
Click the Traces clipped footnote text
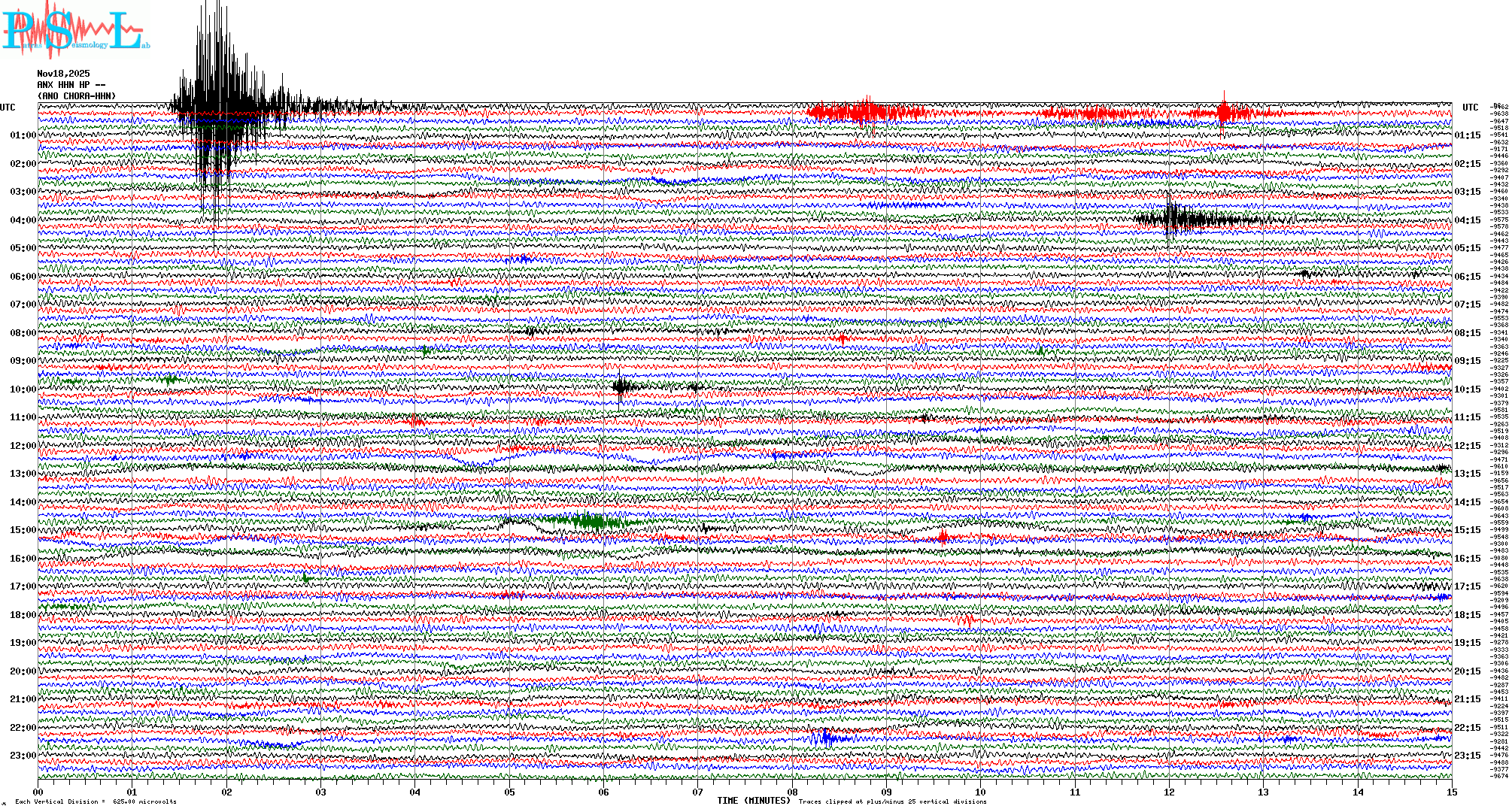(892, 801)
